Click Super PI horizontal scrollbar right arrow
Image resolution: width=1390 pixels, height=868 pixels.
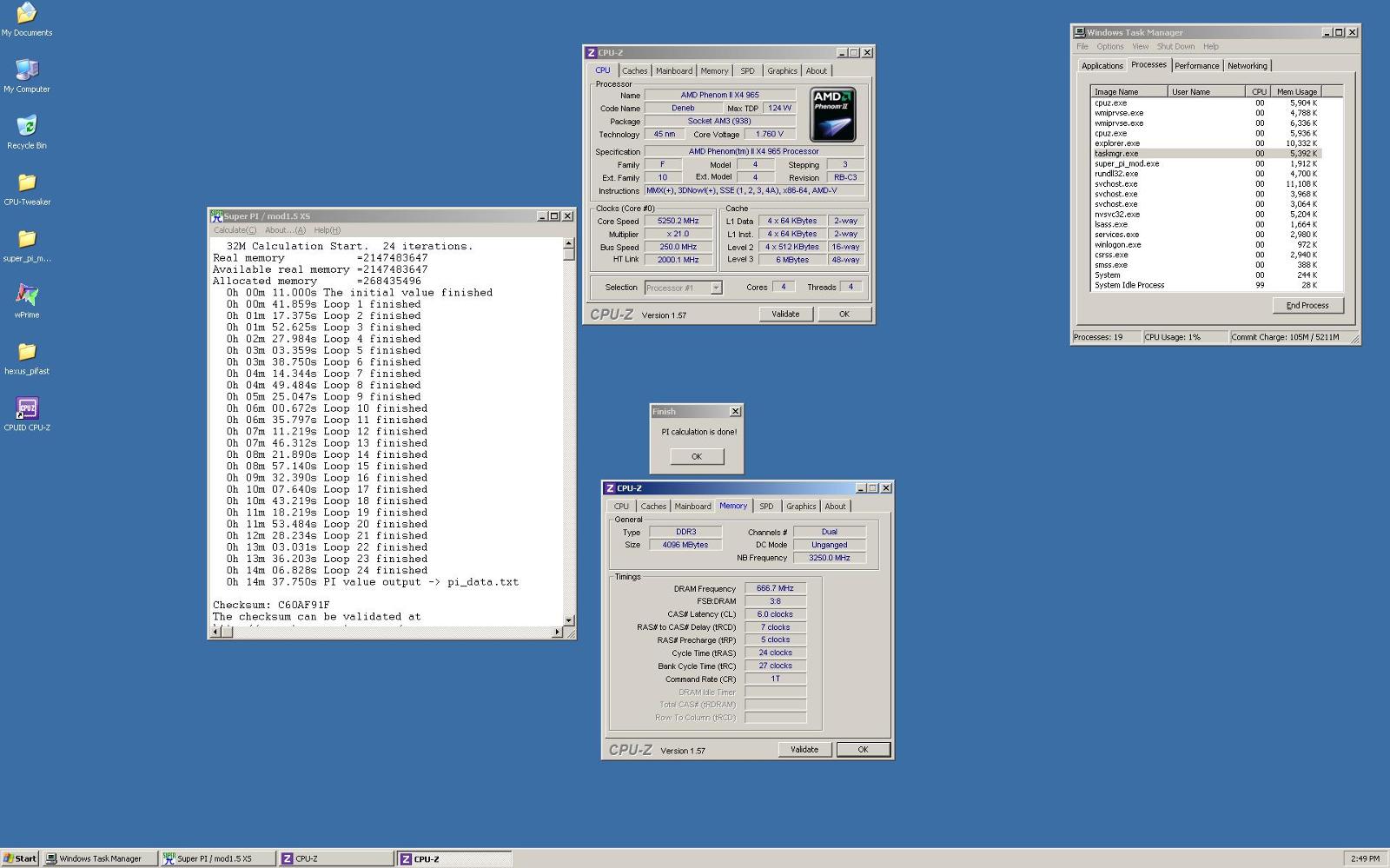pos(558,632)
